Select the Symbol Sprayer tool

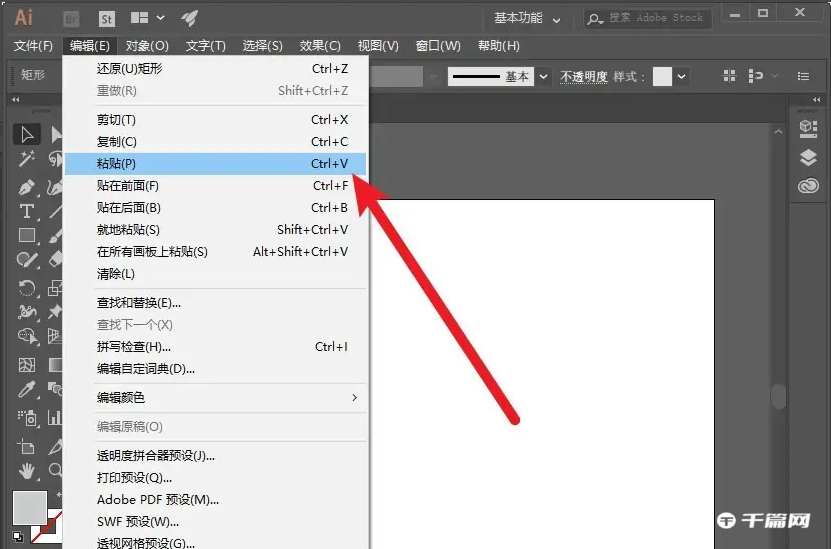[x=28, y=418]
